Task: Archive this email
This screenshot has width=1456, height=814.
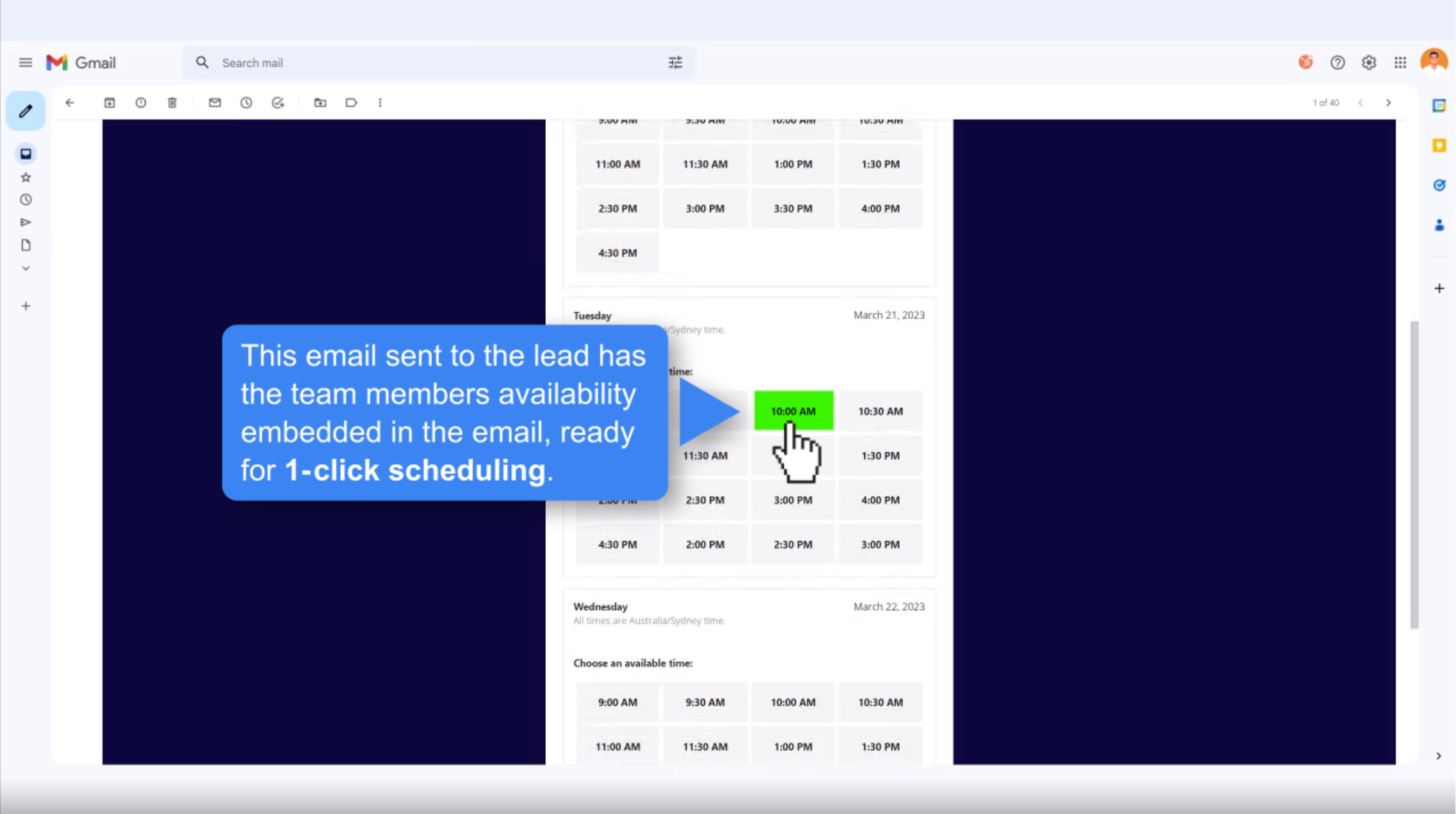Action: pyautogui.click(x=110, y=103)
